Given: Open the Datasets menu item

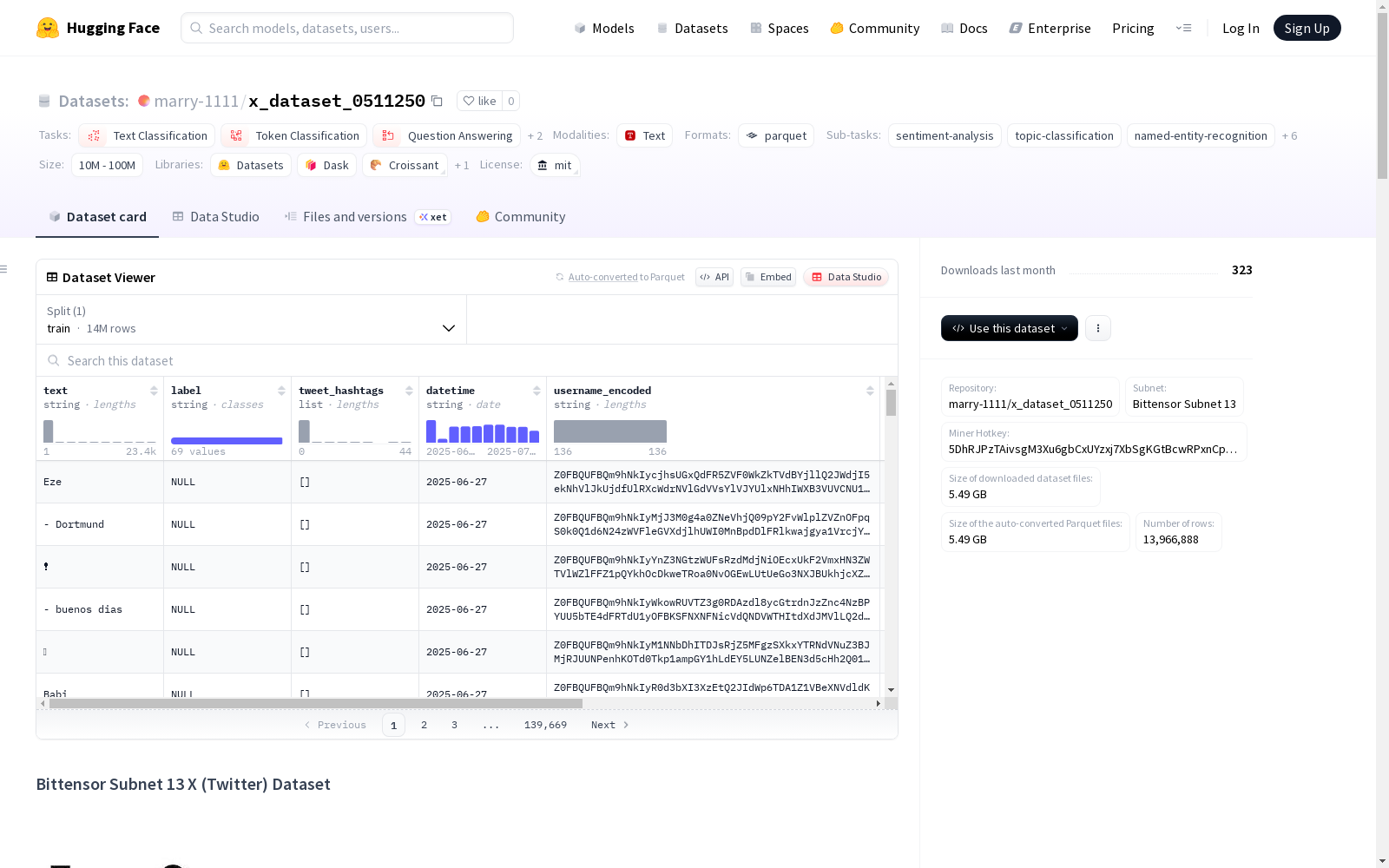Looking at the screenshot, I should (692, 28).
